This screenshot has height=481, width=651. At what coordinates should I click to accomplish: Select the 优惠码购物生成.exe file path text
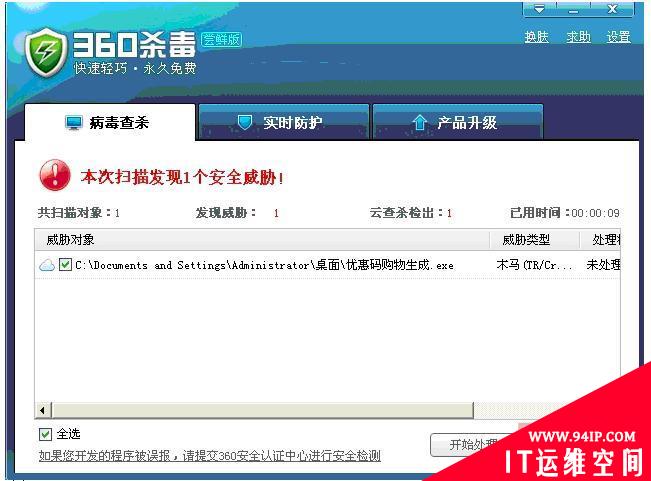click(x=264, y=265)
